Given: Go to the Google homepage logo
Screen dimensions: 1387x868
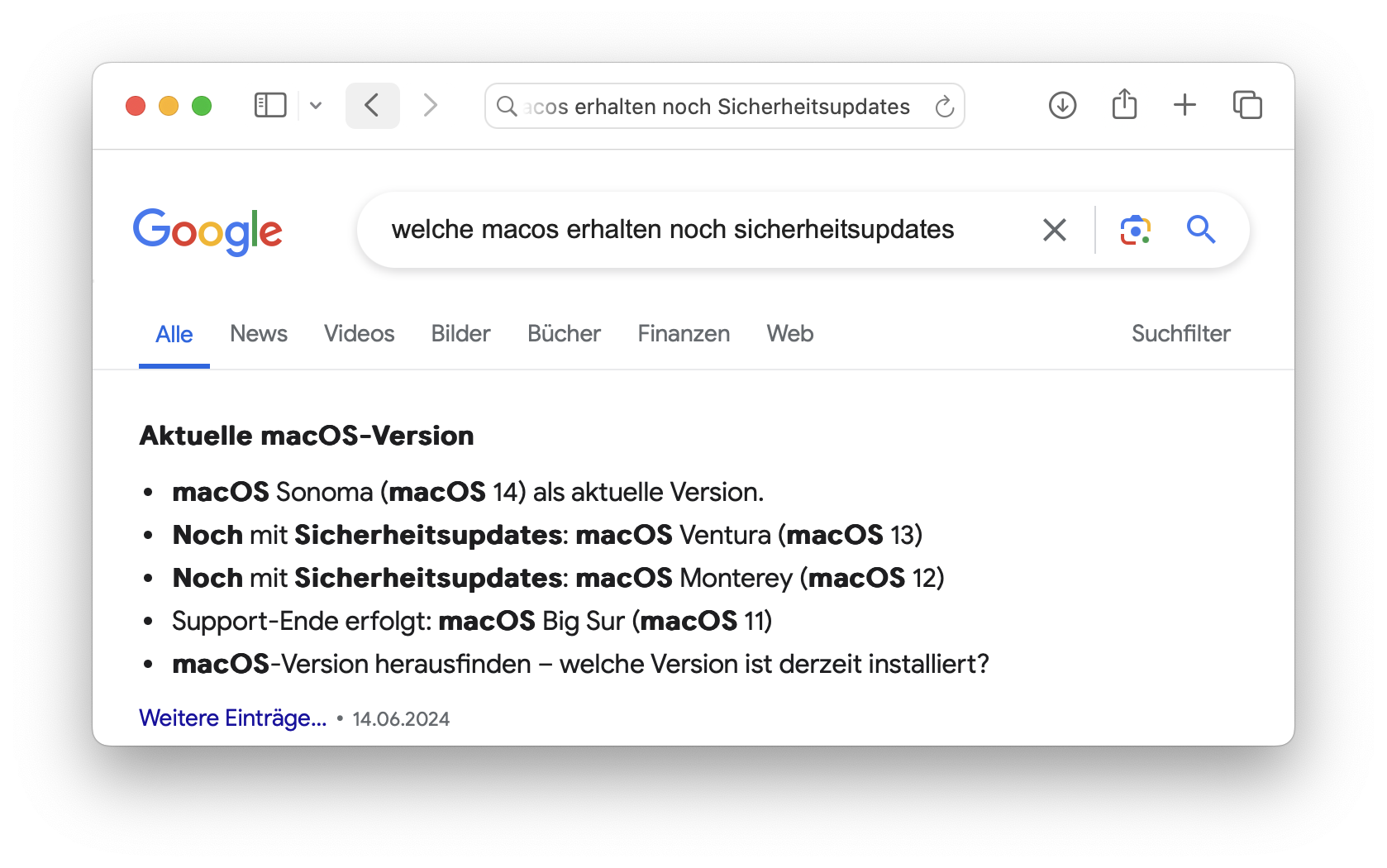Looking at the screenshot, I should 207,231.
